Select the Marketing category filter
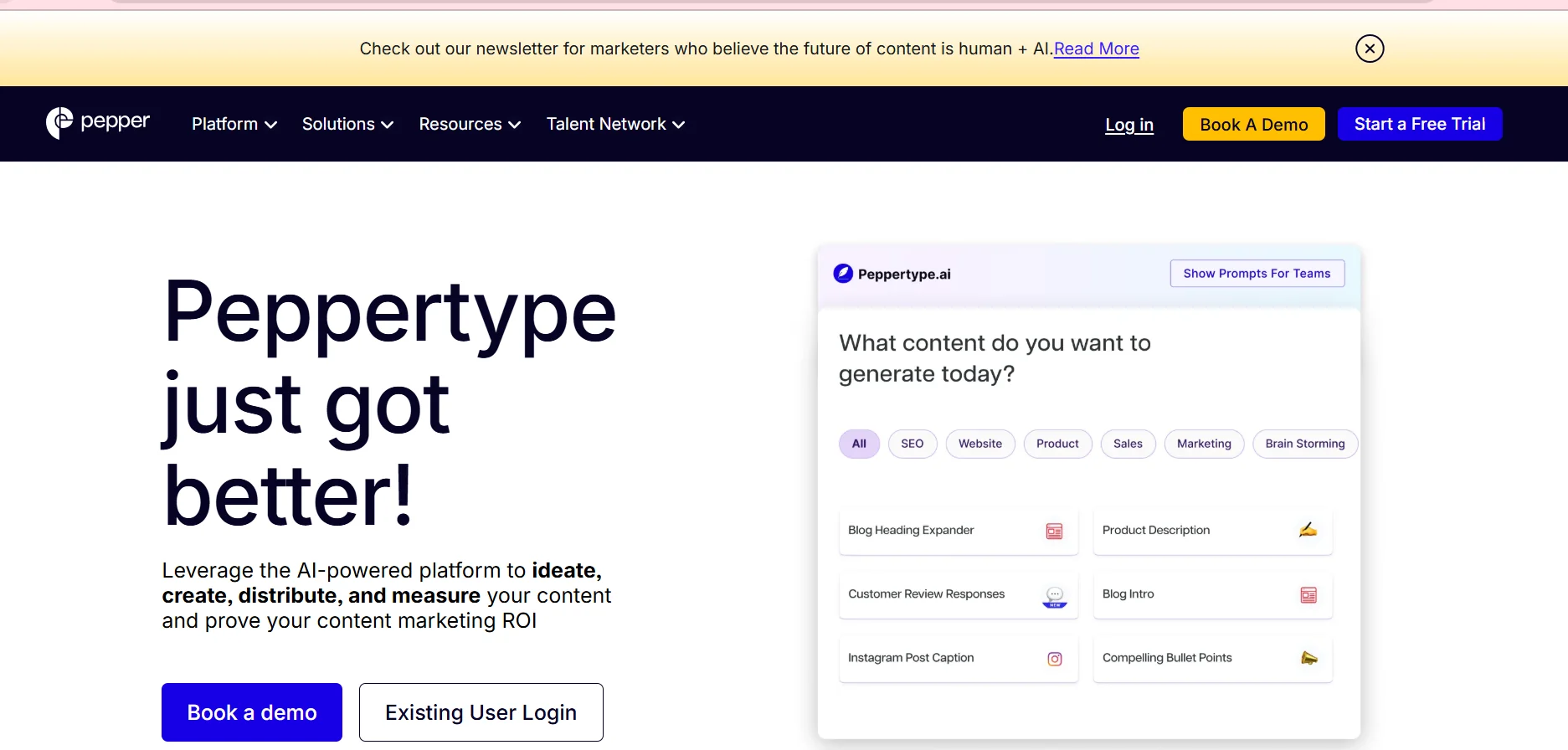Screen dimensions: 1568x750 pyautogui.click(x=1204, y=444)
